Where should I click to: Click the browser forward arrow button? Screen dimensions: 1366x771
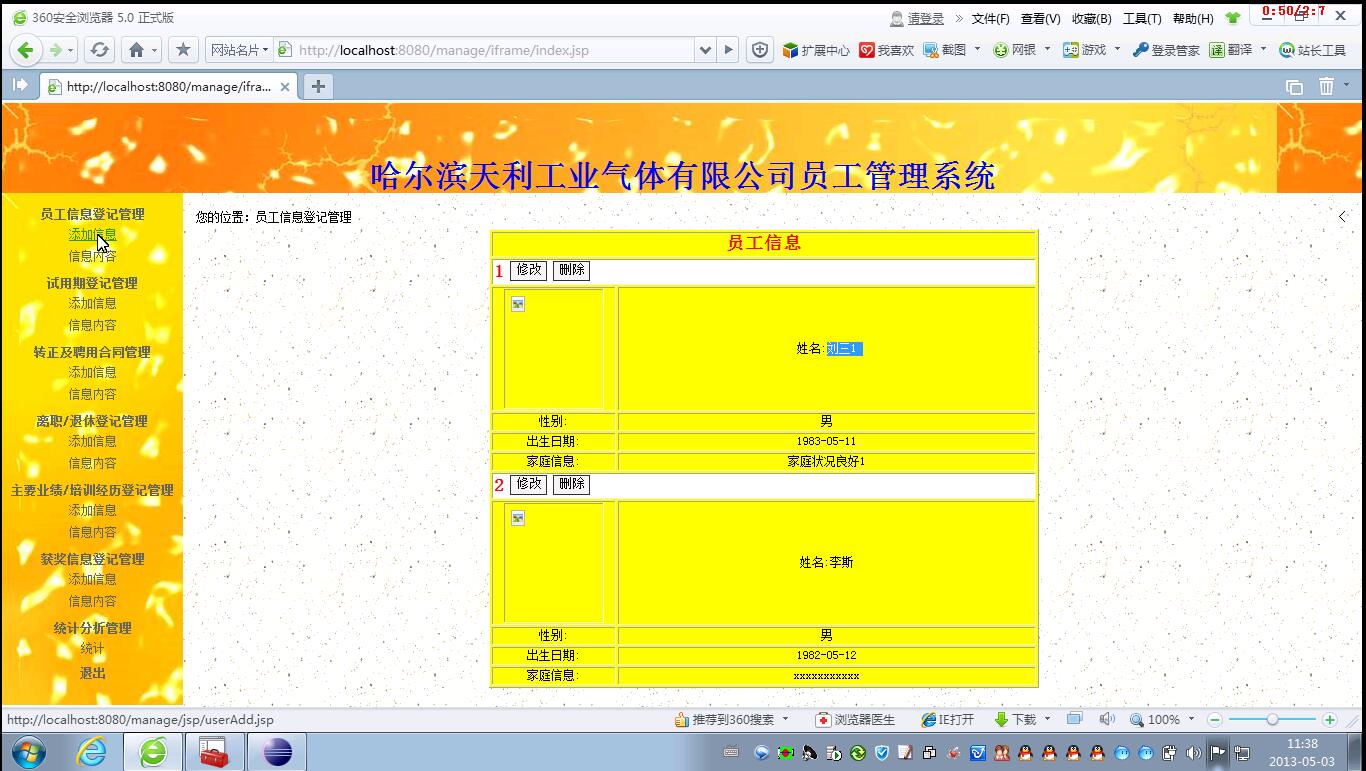[56, 50]
